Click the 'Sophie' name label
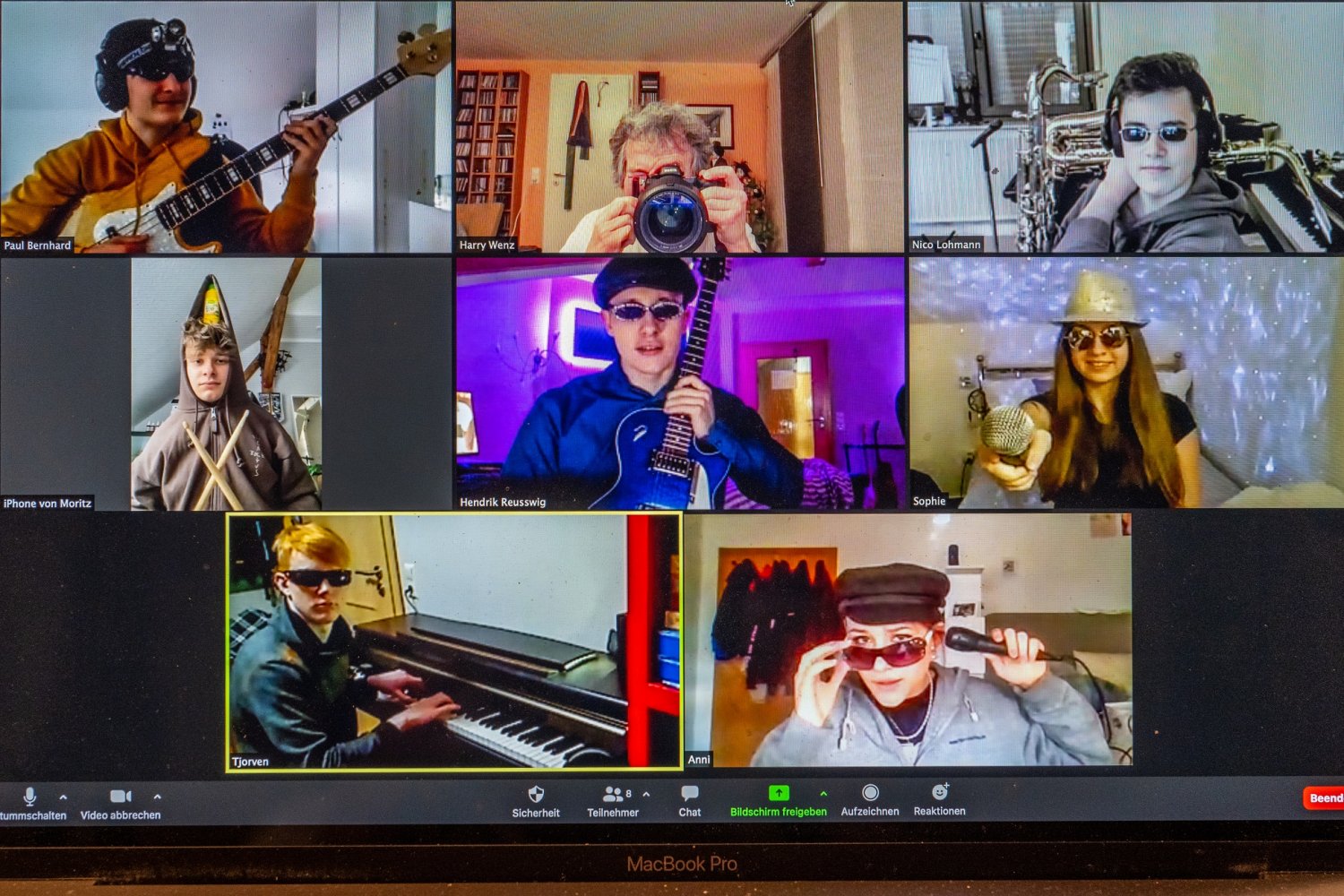The height and width of the screenshot is (896, 1344). pos(929,501)
